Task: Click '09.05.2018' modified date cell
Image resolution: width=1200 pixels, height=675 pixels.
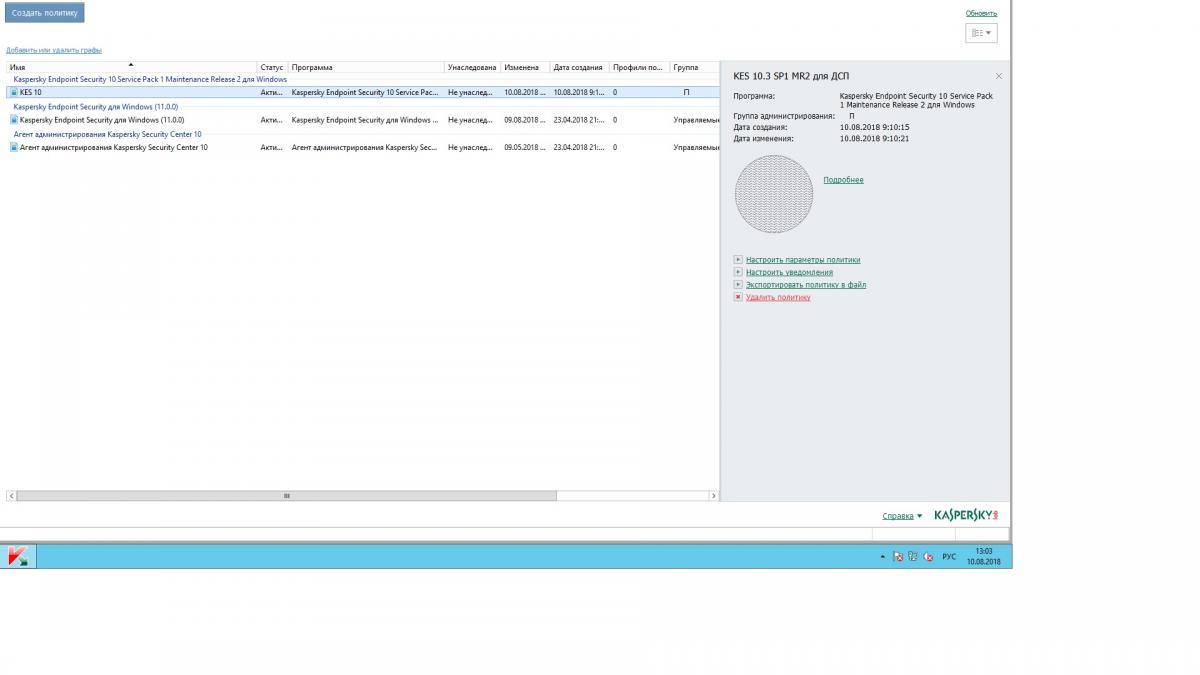Action: [524, 147]
